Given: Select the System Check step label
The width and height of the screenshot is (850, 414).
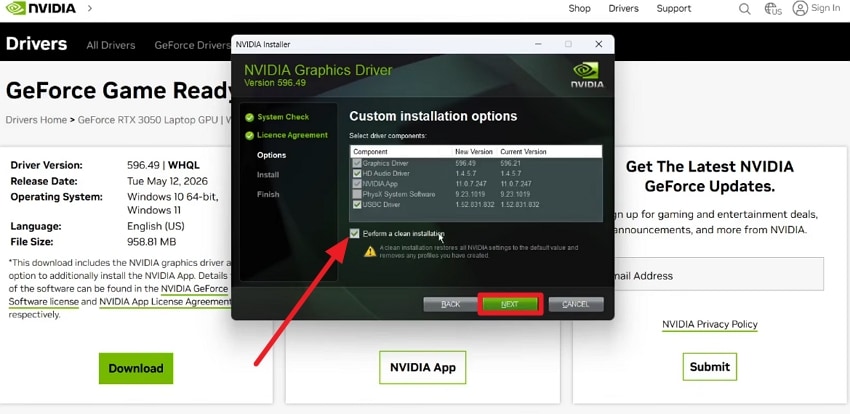Looking at the screenshot, I should point(283,117).
